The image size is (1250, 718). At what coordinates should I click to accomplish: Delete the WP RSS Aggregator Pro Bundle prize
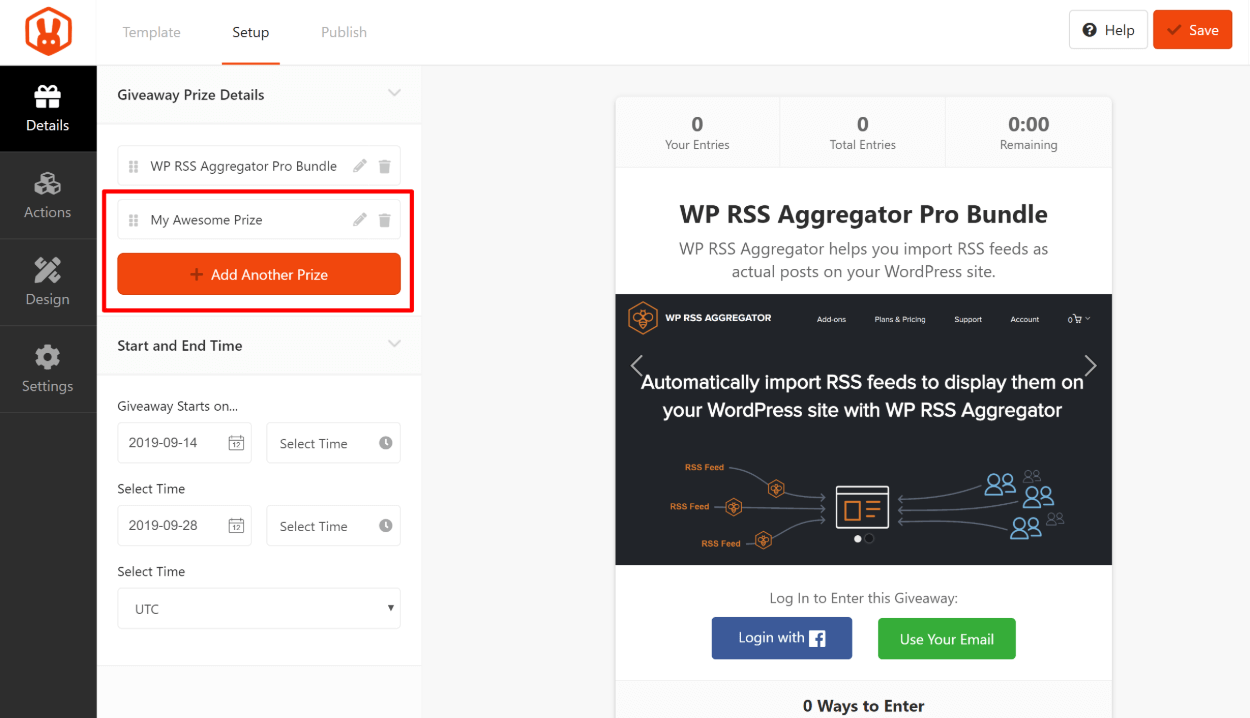pyautogui.click(x=384, y=166)
